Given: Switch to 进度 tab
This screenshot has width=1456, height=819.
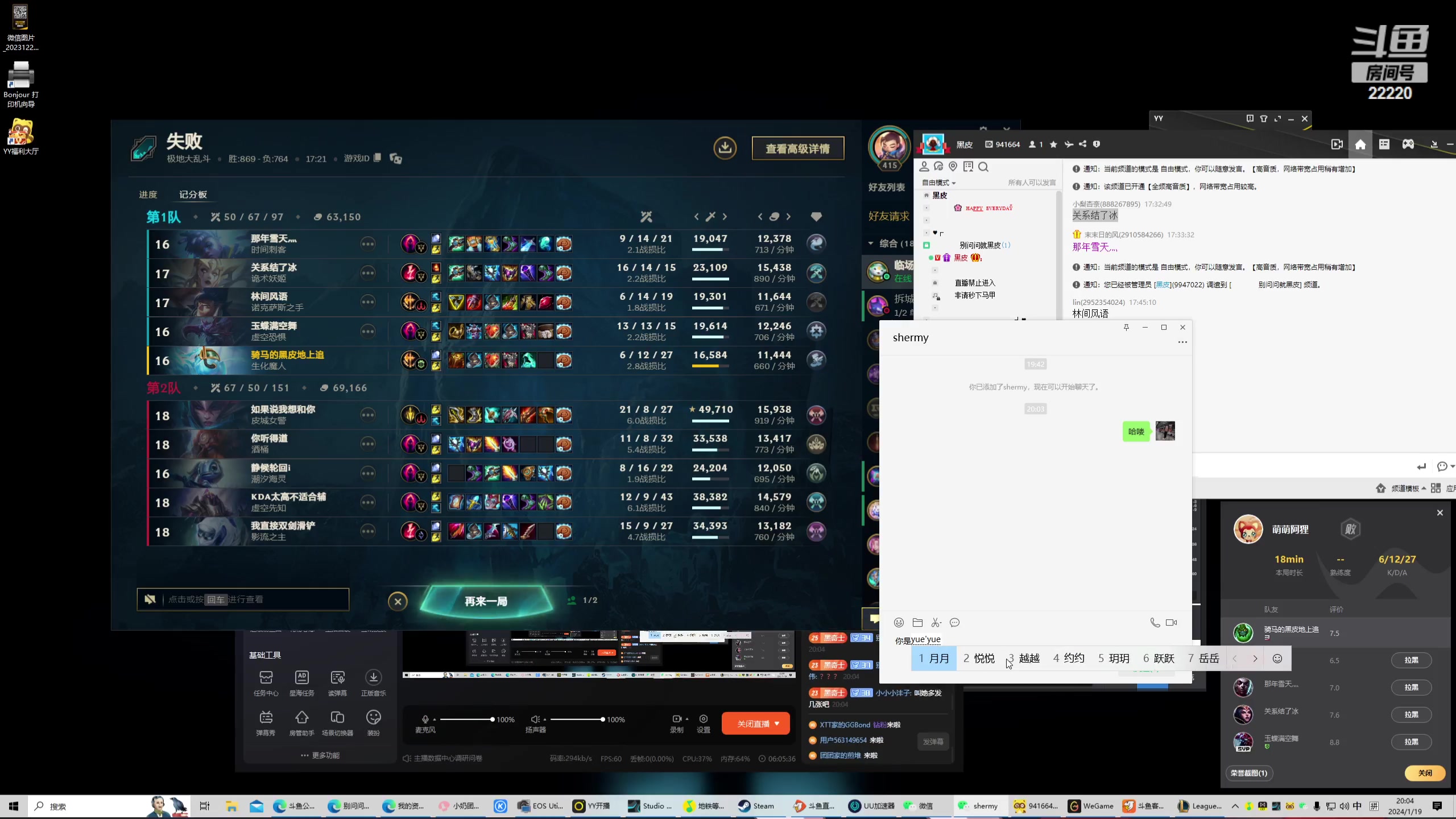Looking at the screenshot, I should point(148,195).
